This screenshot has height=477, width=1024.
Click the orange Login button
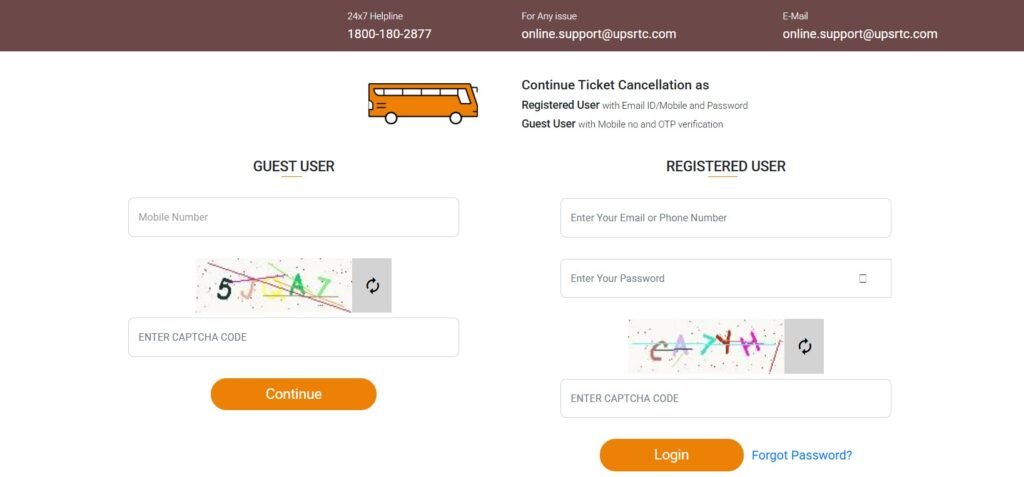pyautogui.click(x=671, y=455)
